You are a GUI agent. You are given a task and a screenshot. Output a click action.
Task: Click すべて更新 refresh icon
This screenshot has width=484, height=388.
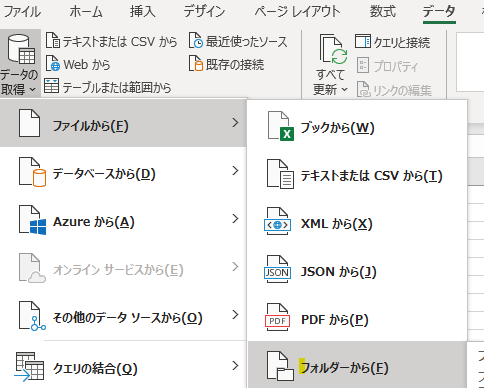(334, 49)
